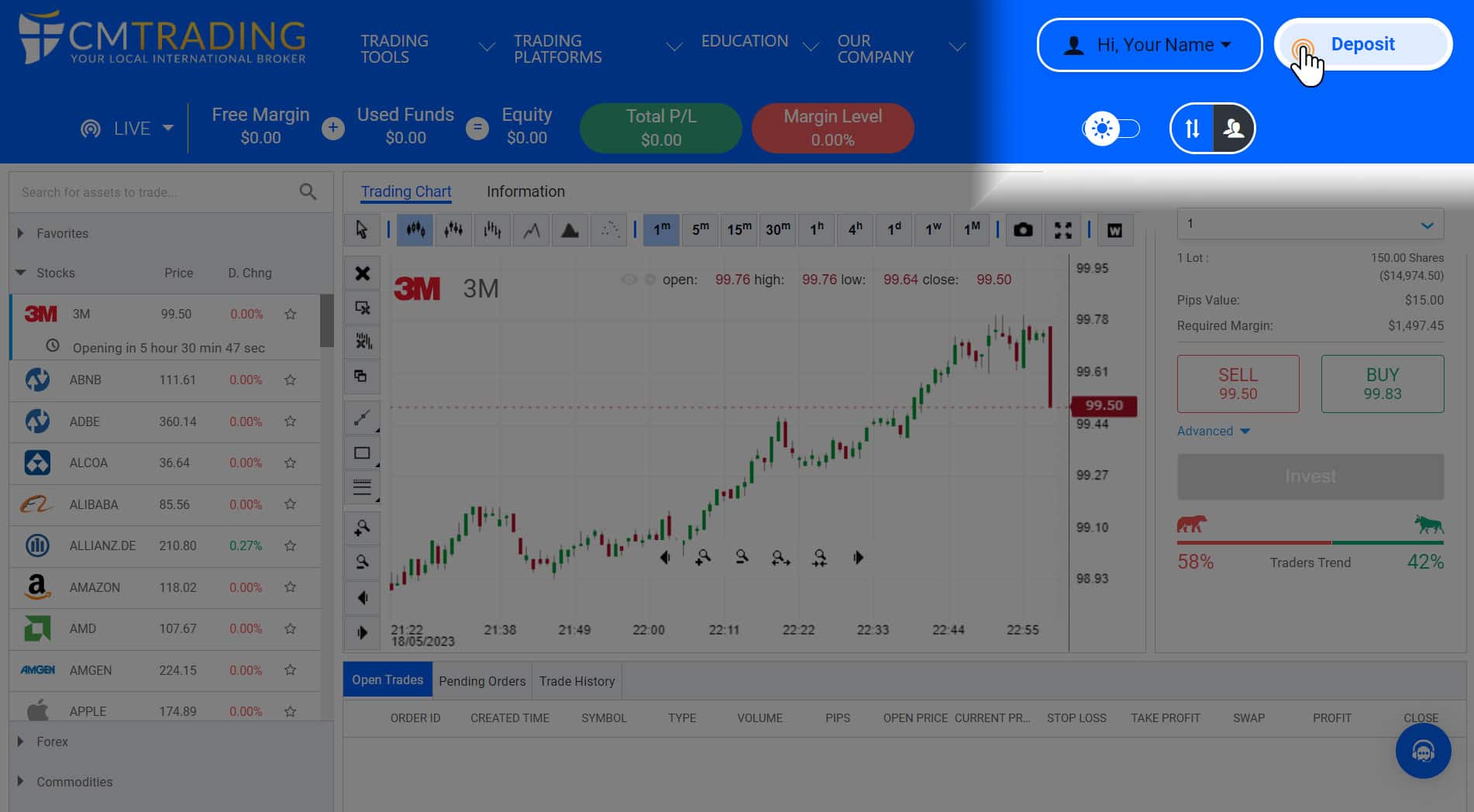Open the chart in fullscreen mode
The image size is (1474, 812).
pos(1062,230)
